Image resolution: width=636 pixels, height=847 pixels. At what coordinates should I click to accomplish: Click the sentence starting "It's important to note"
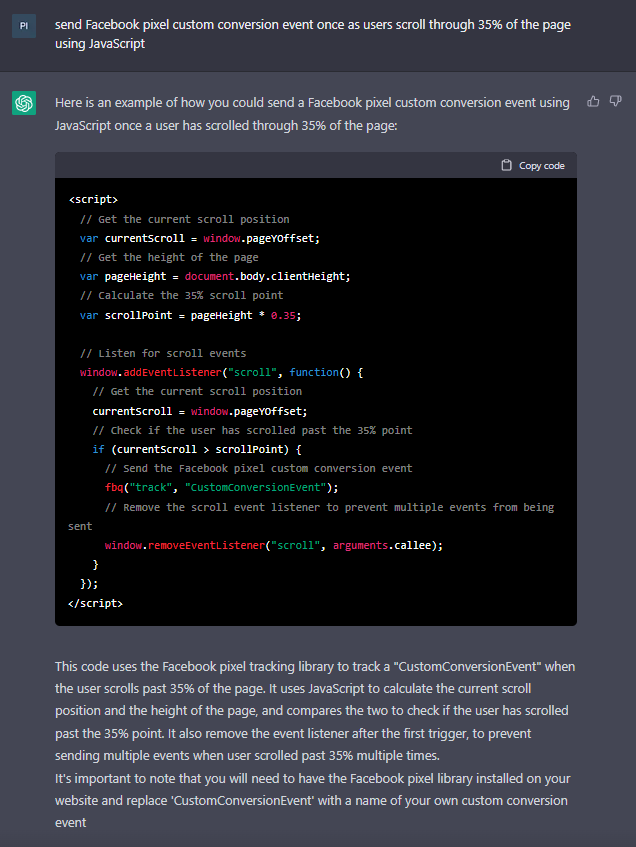(x=313, y=801)
